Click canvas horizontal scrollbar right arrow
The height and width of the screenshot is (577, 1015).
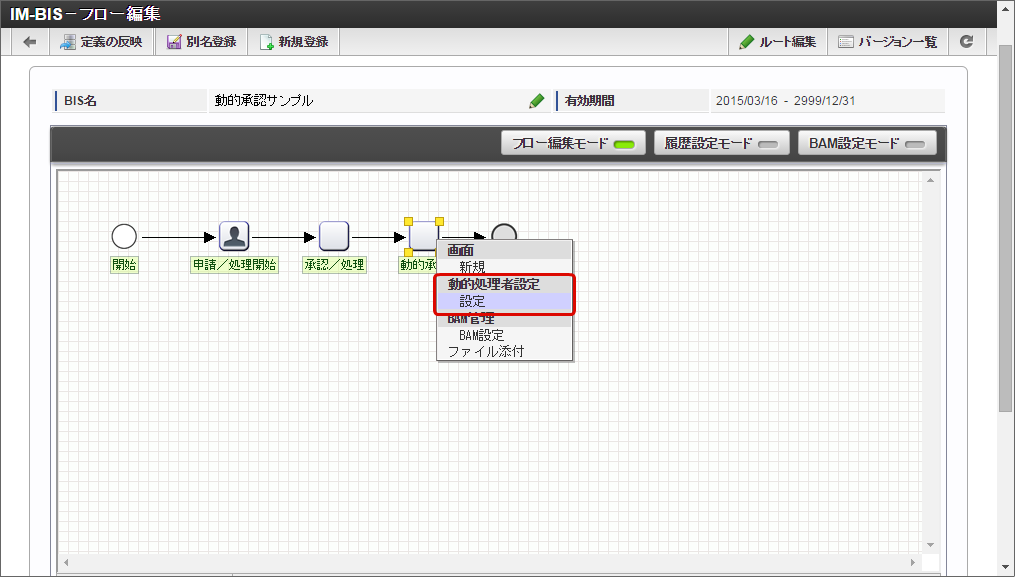tap(913, 562)
